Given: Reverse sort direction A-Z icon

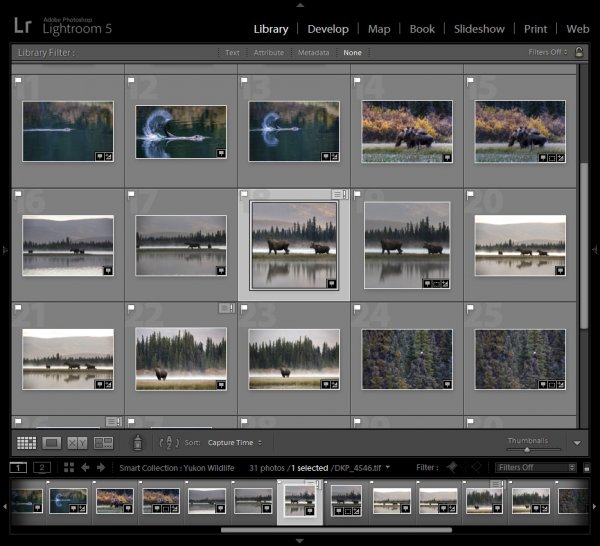Looking at the screenshot, I should click(x=169, y=443).
